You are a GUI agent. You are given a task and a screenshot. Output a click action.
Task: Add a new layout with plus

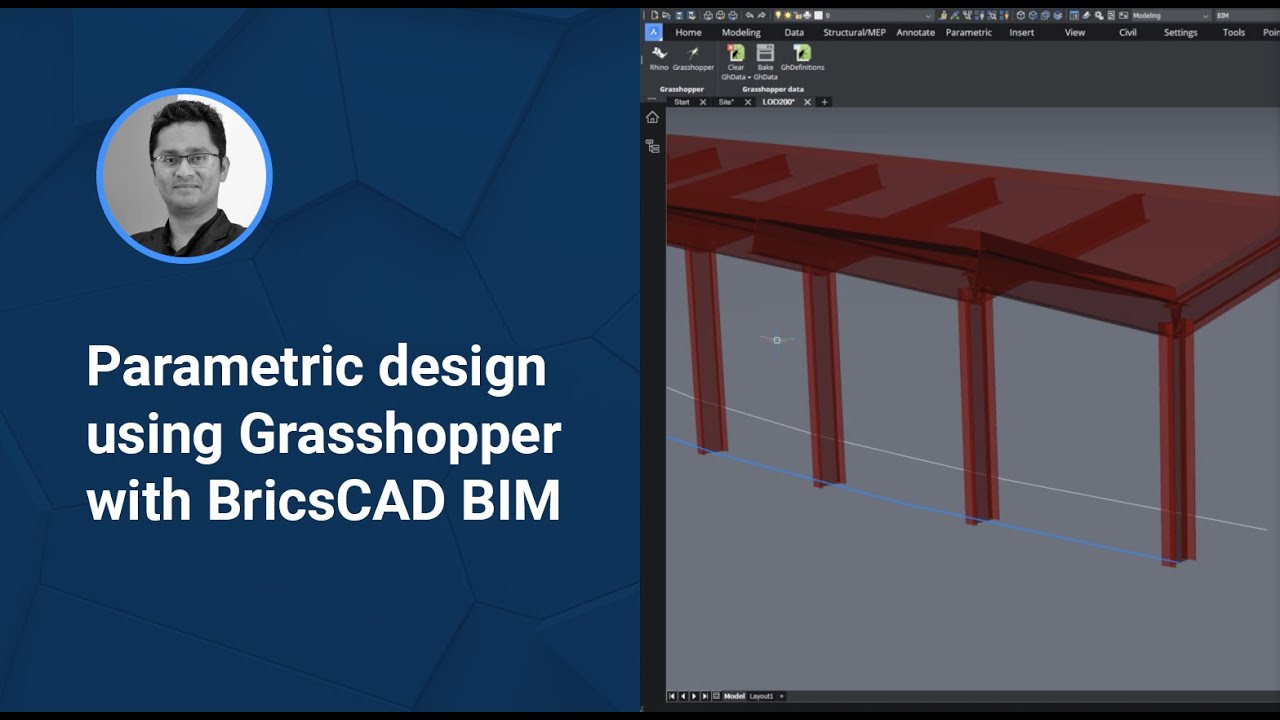point(782,696)
